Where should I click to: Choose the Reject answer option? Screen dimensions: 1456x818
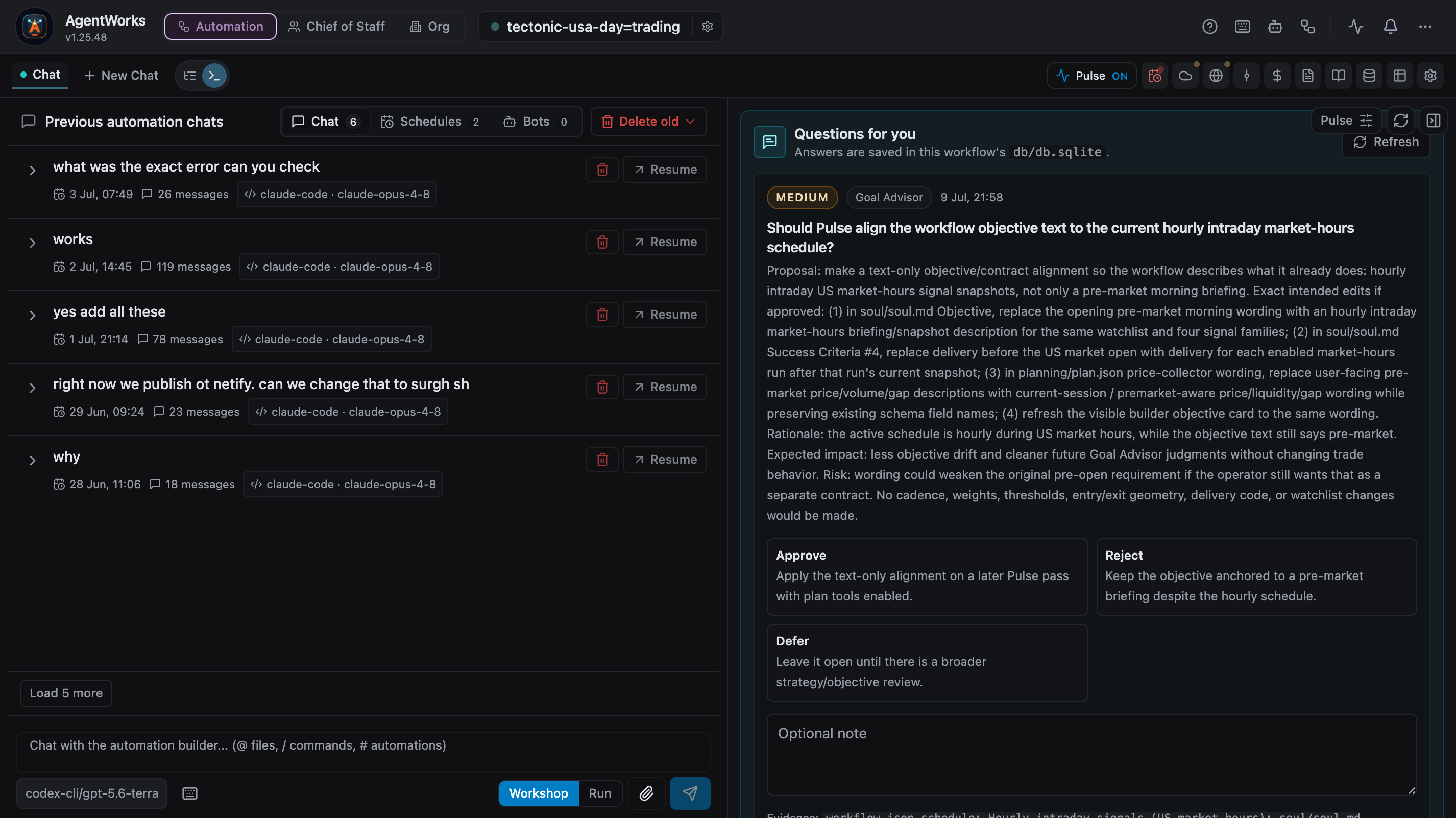(1256, 576)
